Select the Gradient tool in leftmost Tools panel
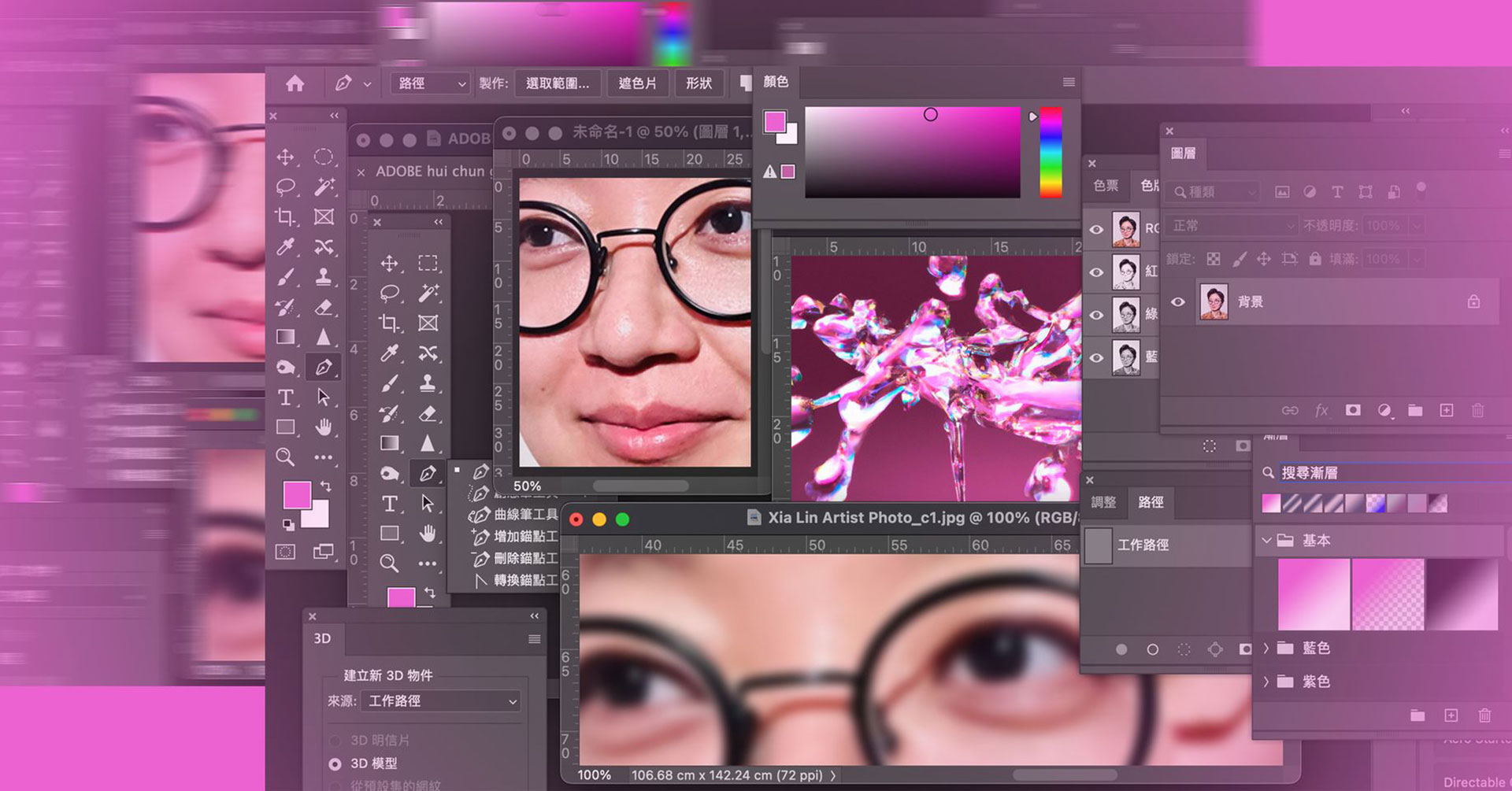This screenshot has width=1512, height=791. [285, 337]
